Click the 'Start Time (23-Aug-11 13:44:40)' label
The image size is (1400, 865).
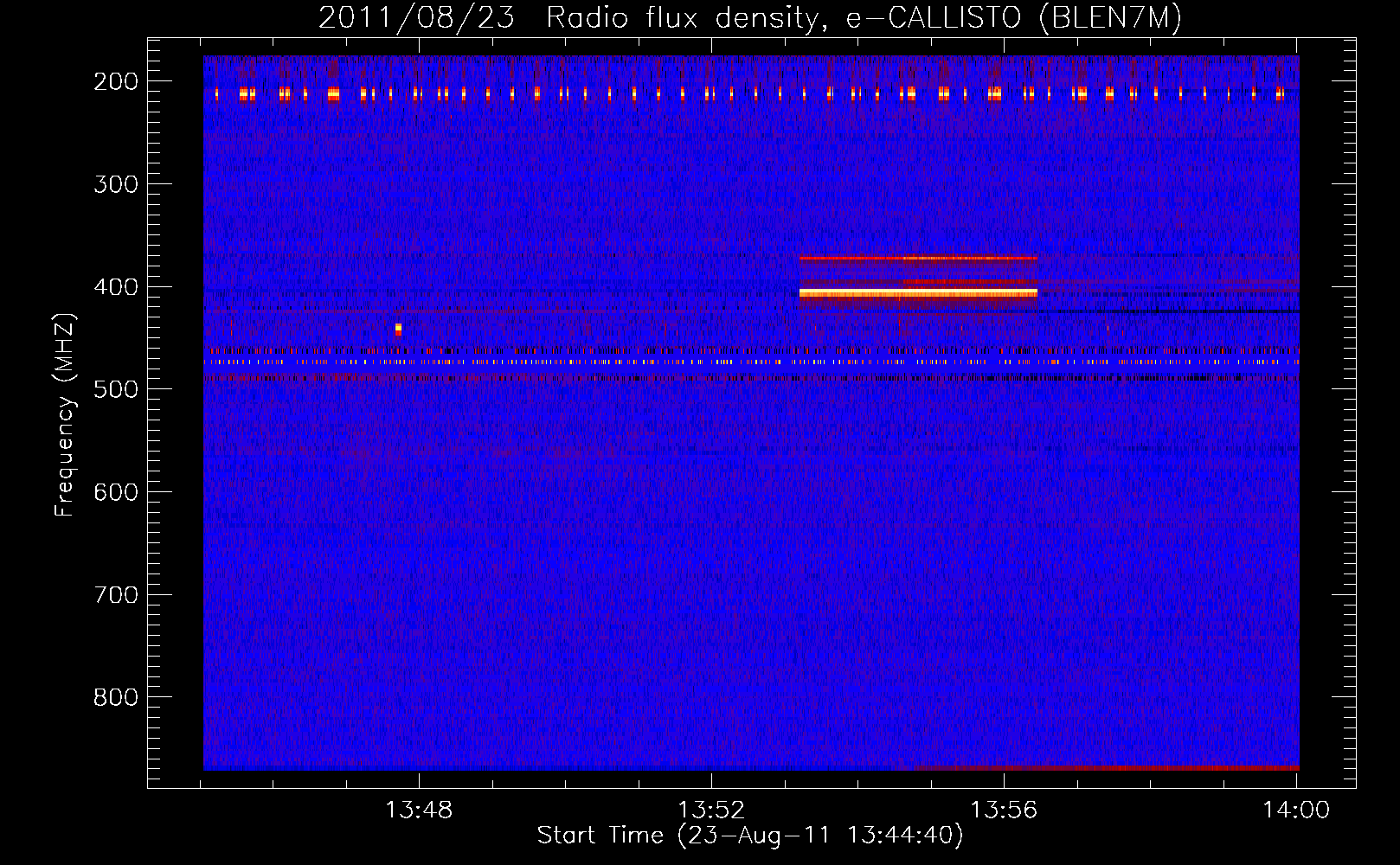750,836
